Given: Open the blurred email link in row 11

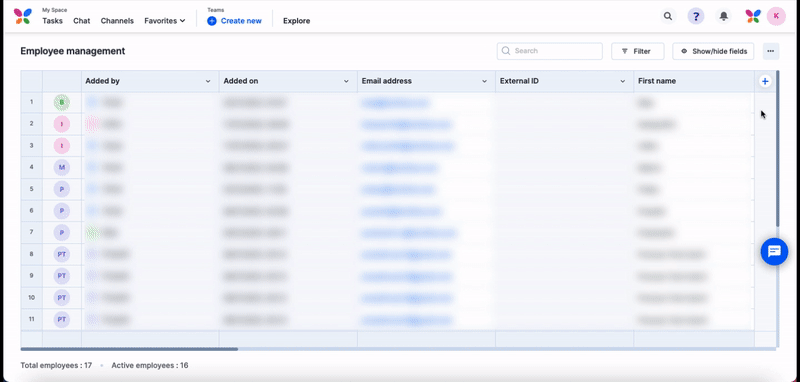Looking at the screenshot, I should [x=407, y=320].
